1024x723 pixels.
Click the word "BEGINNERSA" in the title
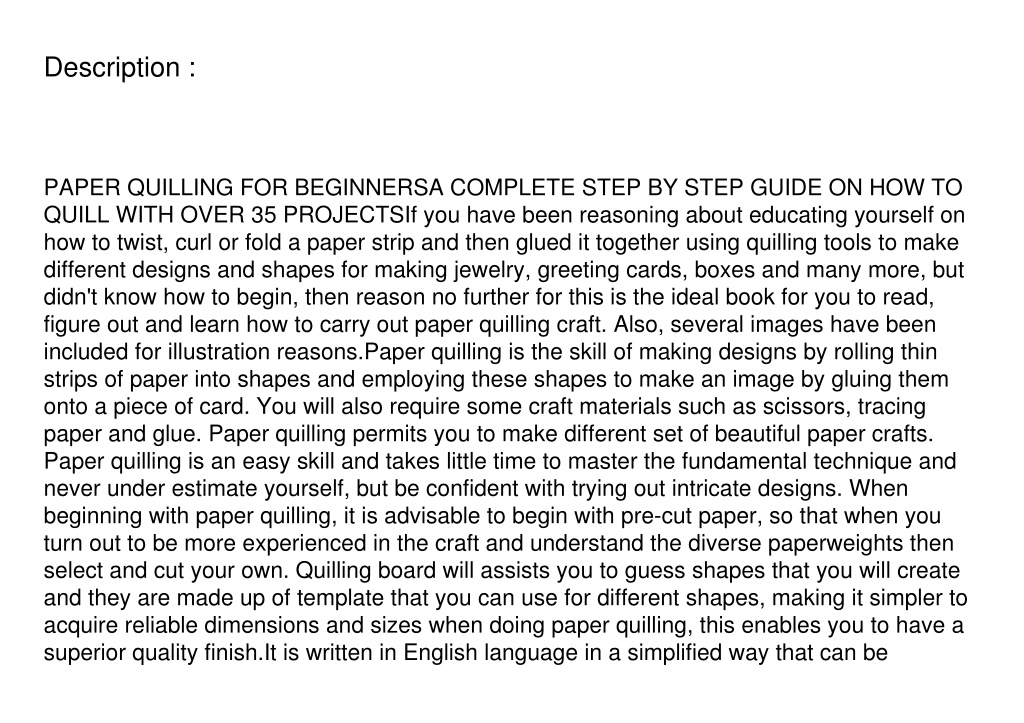[x=369, y=187]
